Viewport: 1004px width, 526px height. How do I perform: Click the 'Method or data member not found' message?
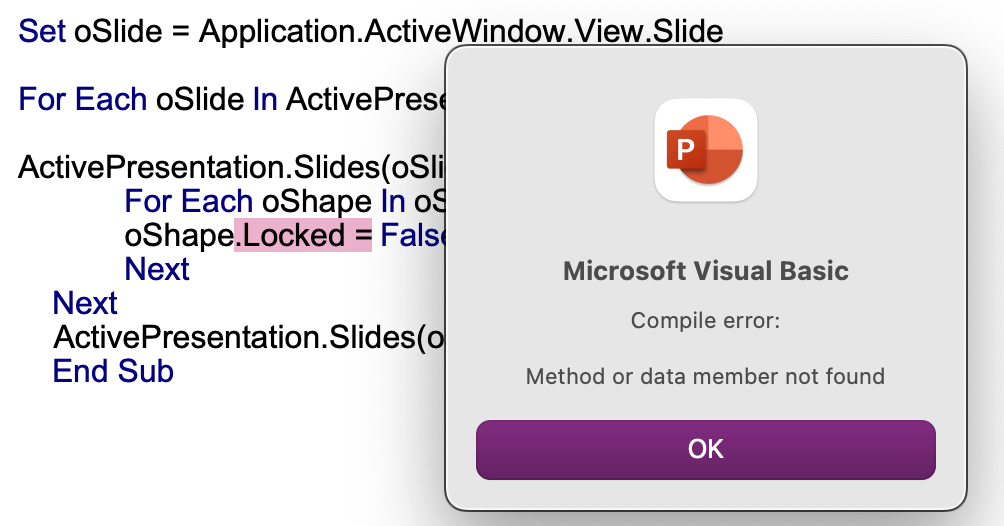pos(706,376)
